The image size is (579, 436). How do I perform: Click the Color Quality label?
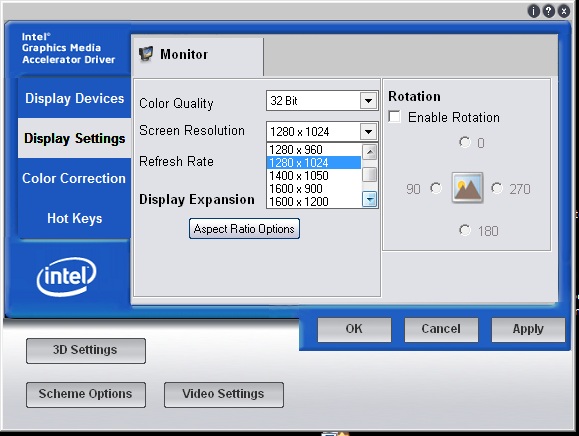tap(176, 103)
